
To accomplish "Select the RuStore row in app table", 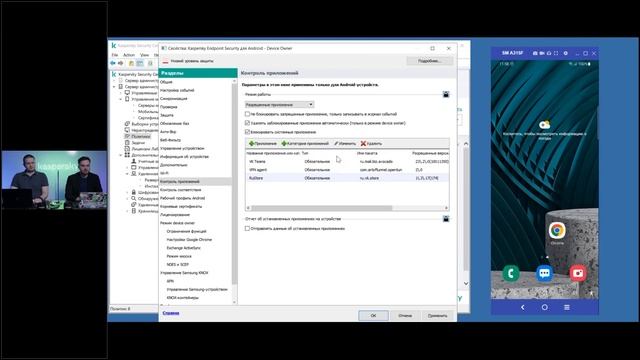I will pyautogui.click(x=347, y=178).
